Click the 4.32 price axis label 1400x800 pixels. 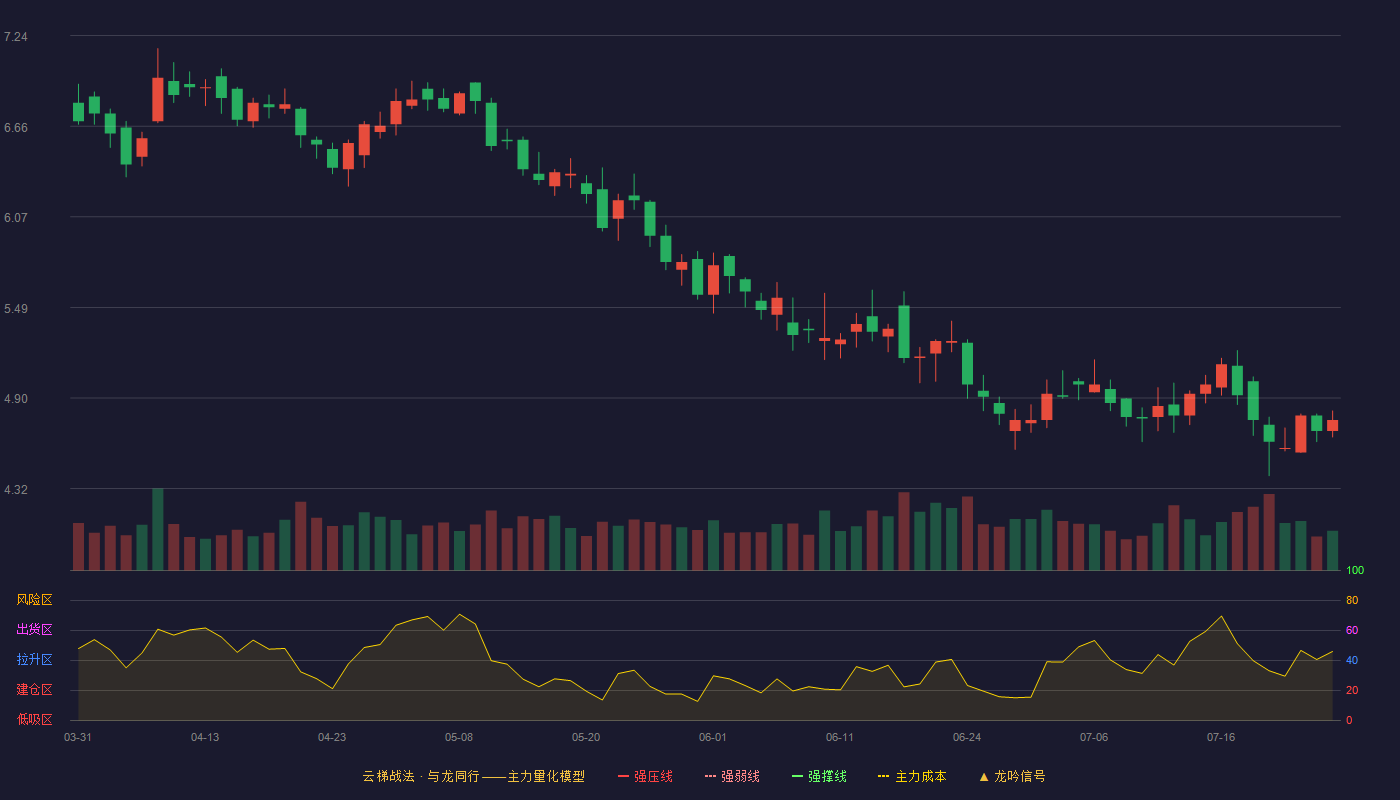click(16, 490)
